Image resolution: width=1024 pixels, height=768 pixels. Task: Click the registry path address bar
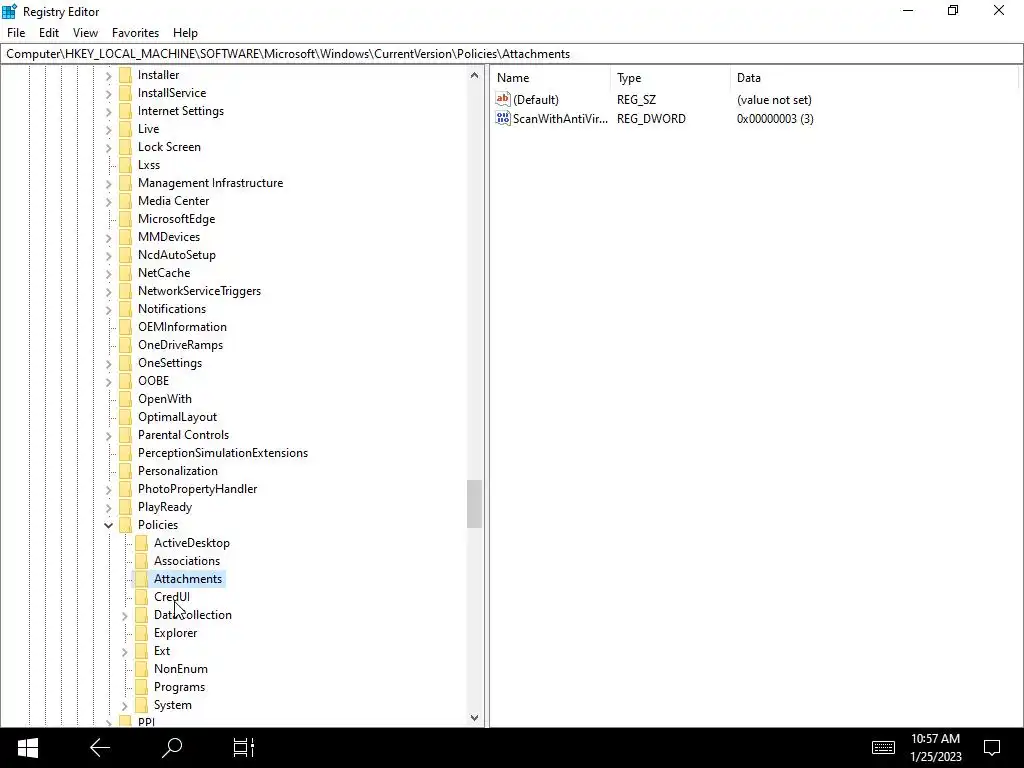(512, 54)
